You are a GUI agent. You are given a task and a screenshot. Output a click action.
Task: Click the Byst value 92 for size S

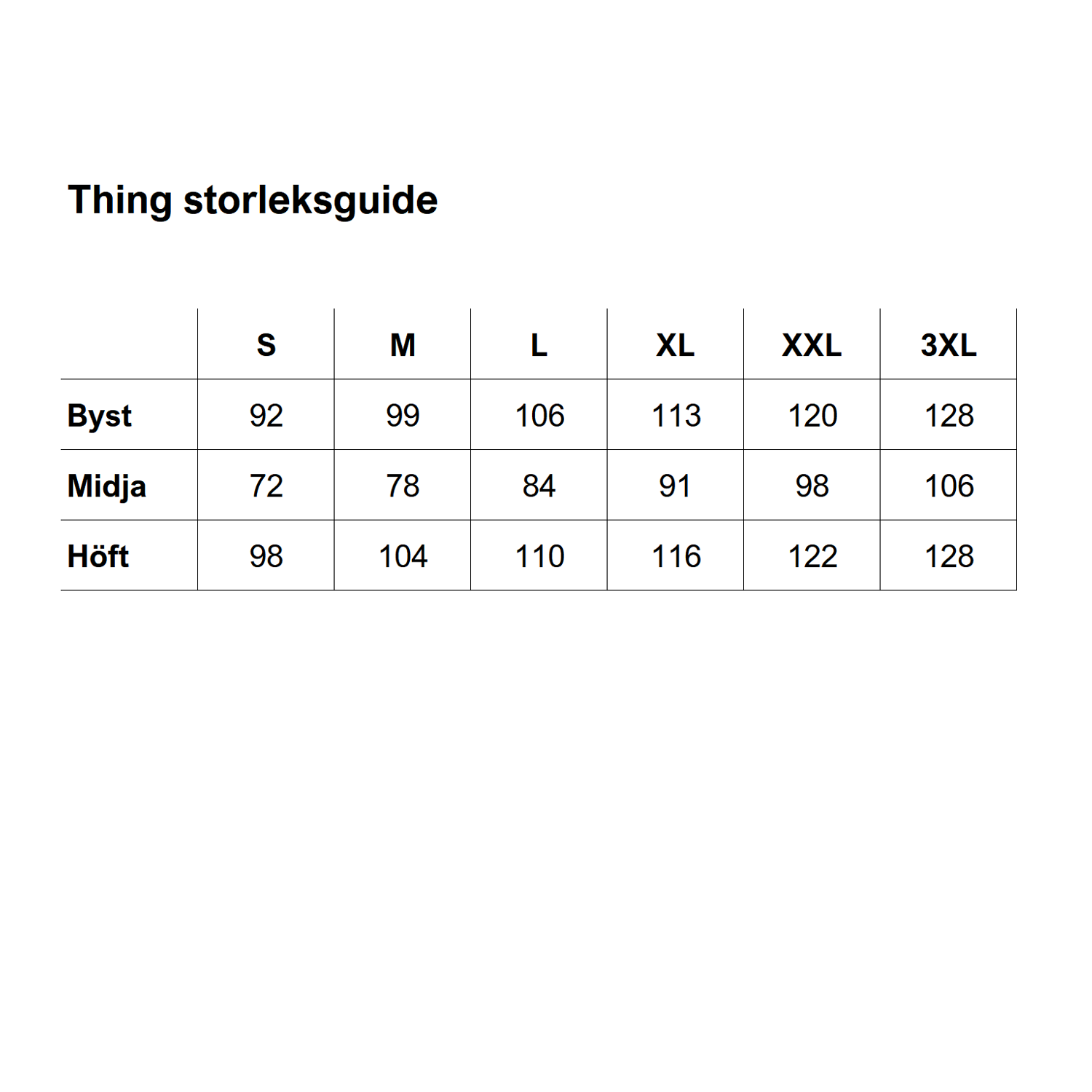pyautogui.click(x=266, y=416)
